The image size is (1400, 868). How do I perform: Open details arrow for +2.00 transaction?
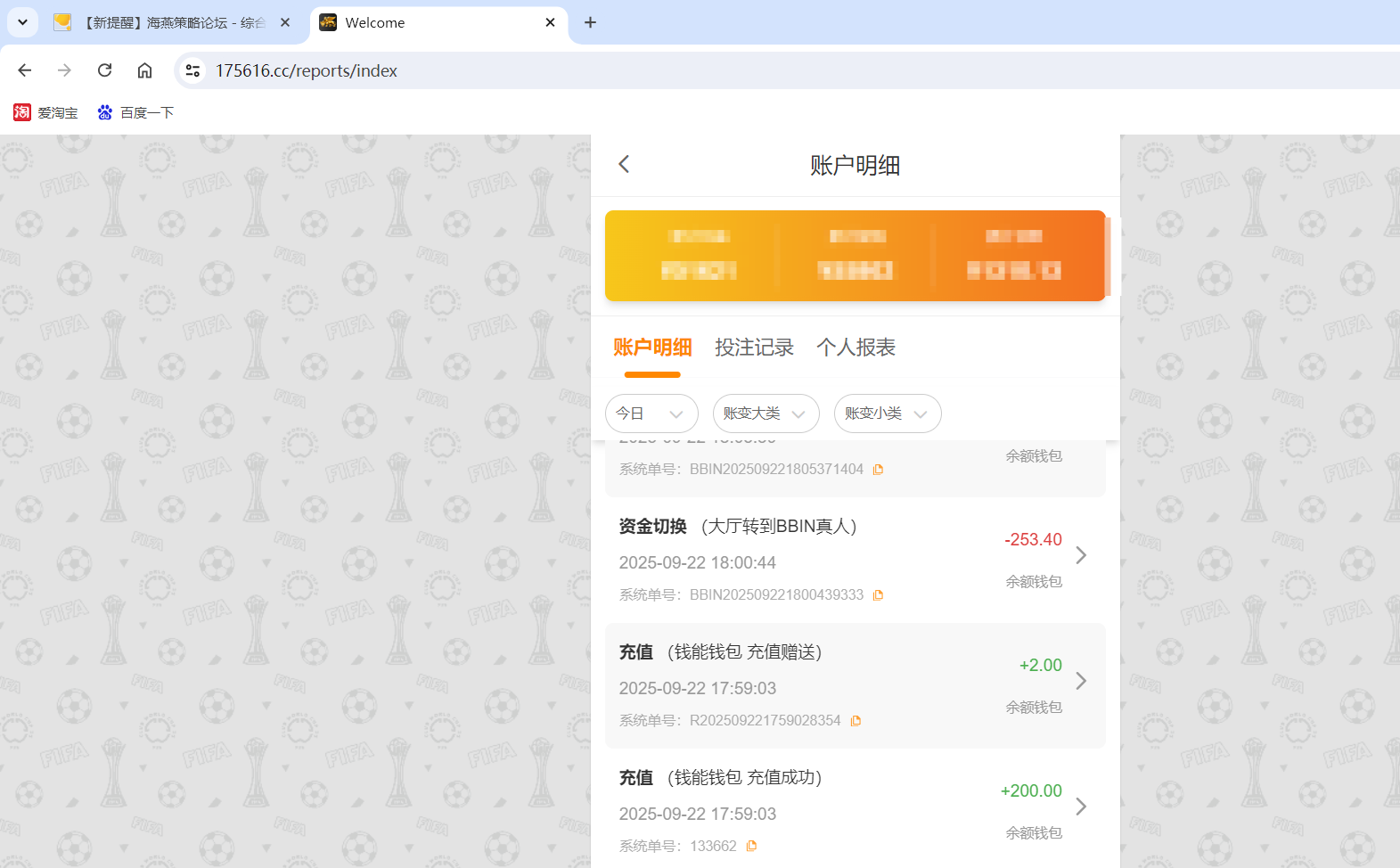coord(1081,681)
